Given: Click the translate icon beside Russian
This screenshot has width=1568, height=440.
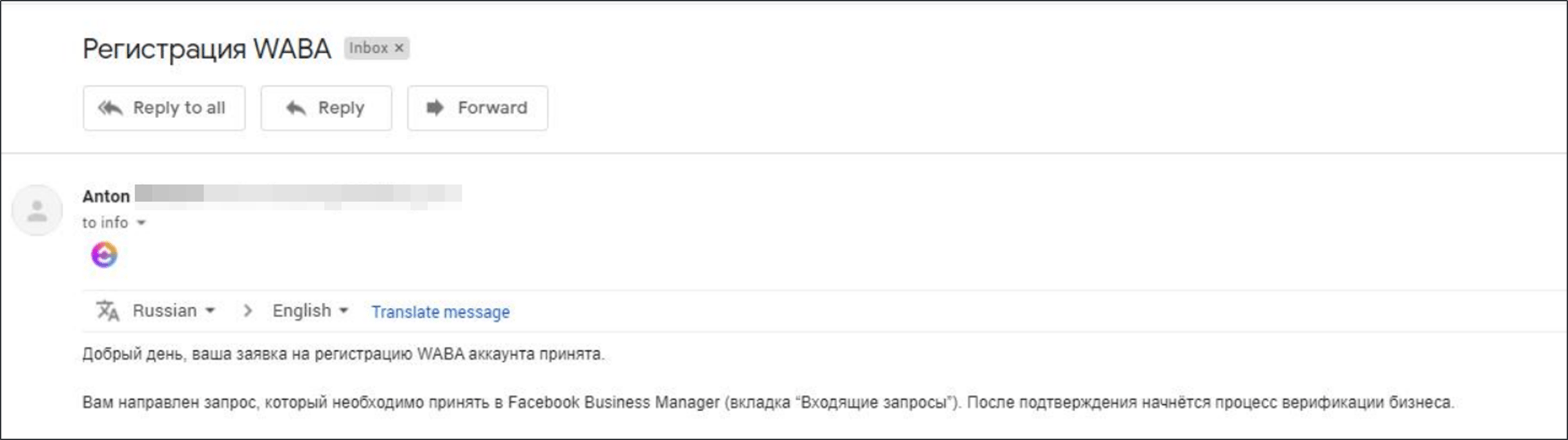Looking at the screenshot, I should (x=107, y=311).
